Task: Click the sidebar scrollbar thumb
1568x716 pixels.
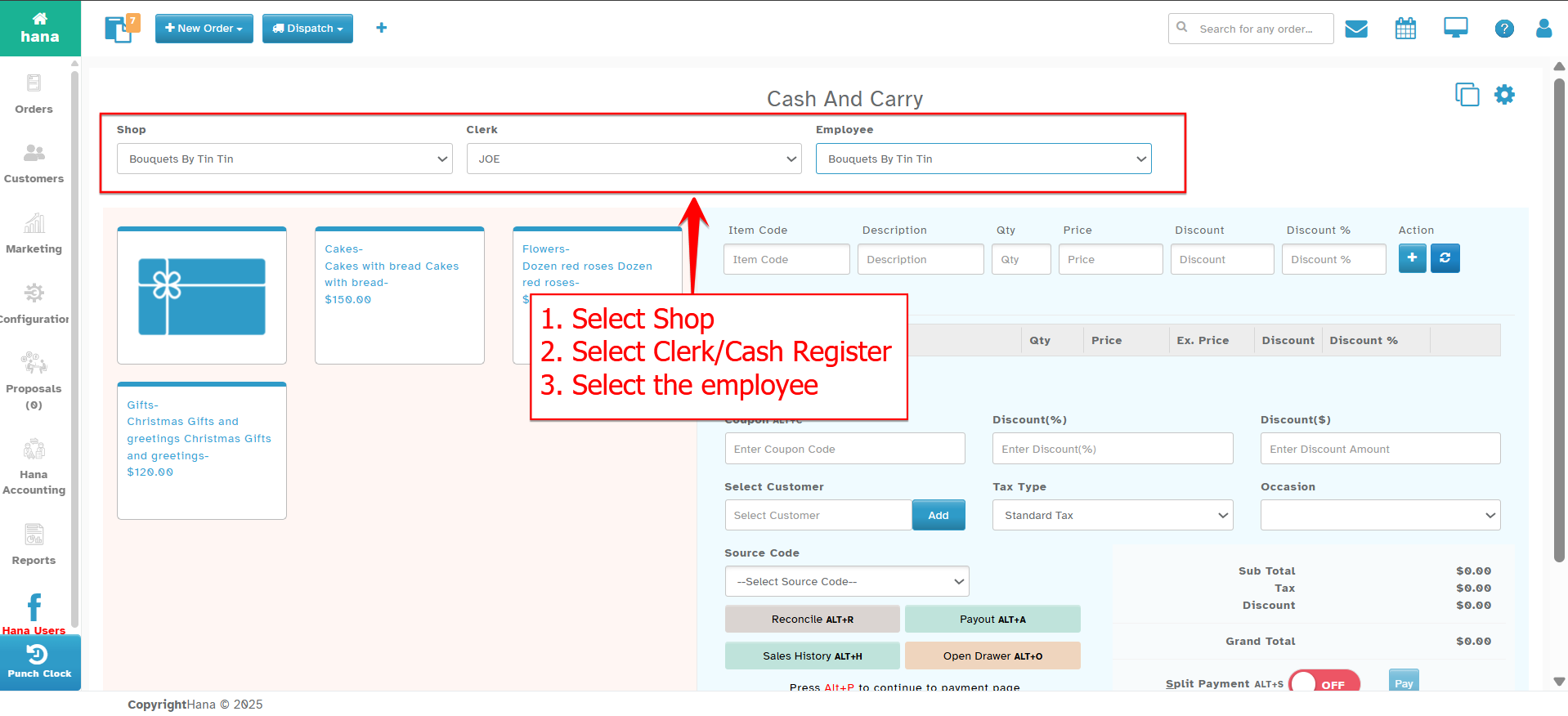Action: [74, 349]
